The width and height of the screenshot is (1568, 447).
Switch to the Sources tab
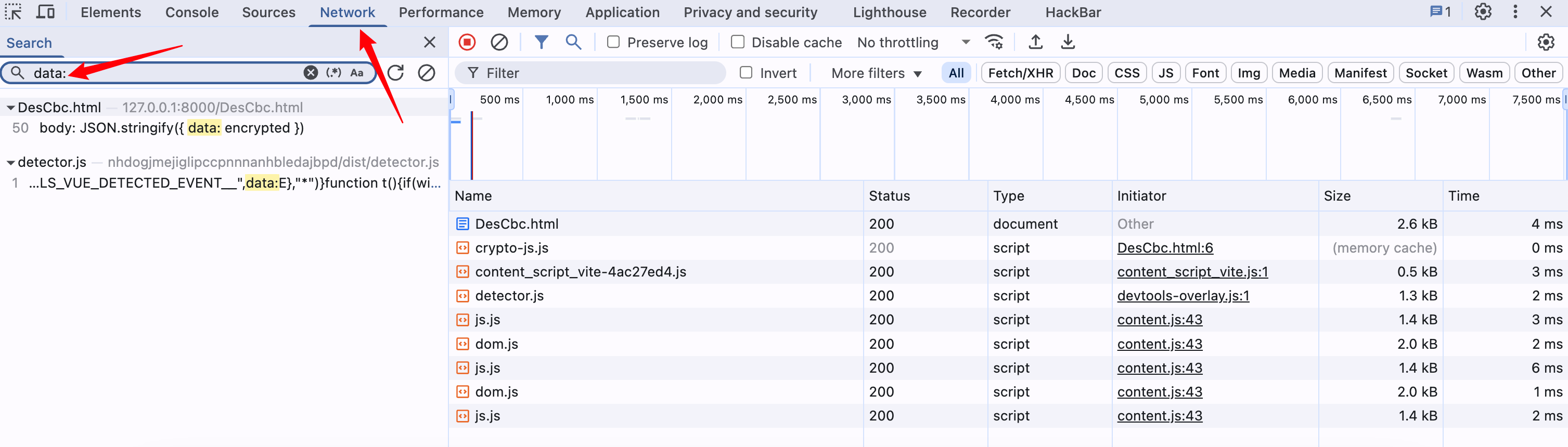[x=268, y=12]
